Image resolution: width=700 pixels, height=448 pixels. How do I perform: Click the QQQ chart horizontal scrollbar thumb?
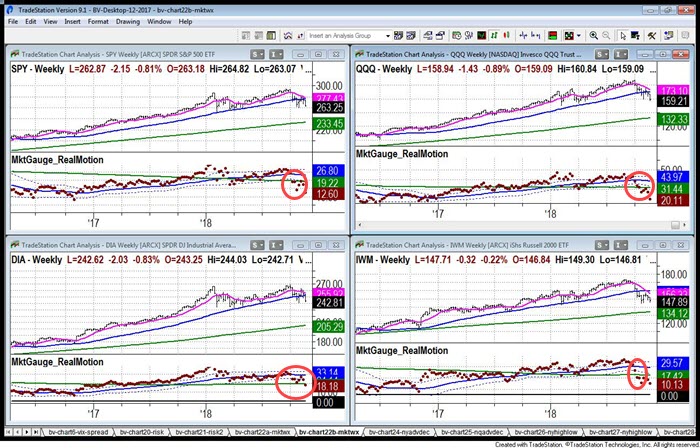675,225
